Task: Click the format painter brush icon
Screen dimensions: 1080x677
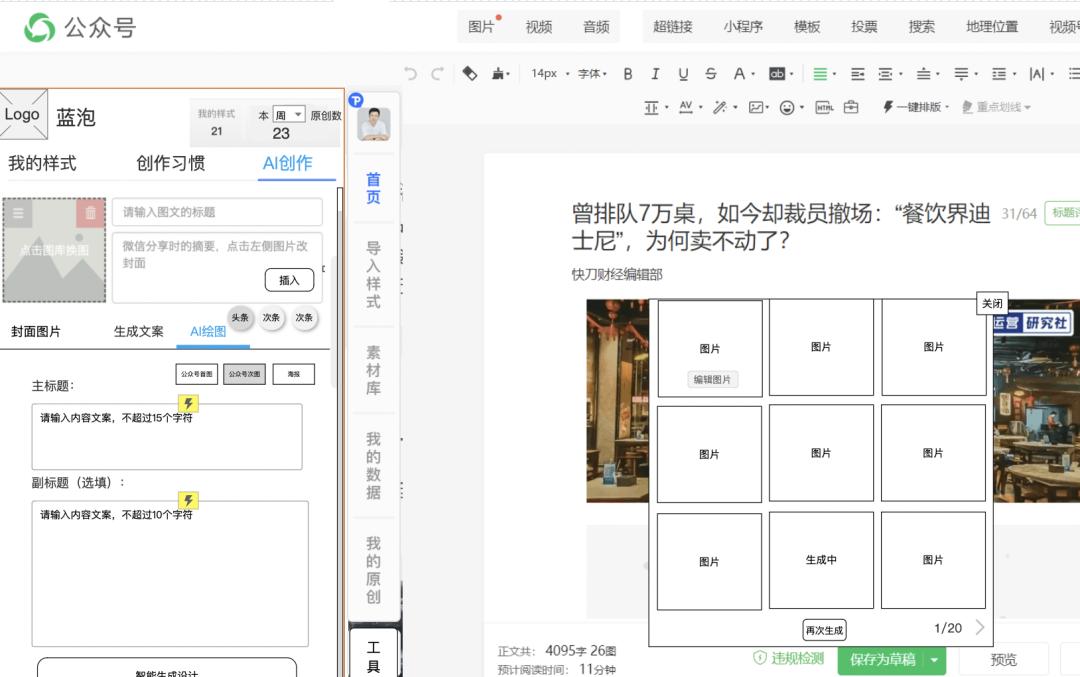Action: 498,74
